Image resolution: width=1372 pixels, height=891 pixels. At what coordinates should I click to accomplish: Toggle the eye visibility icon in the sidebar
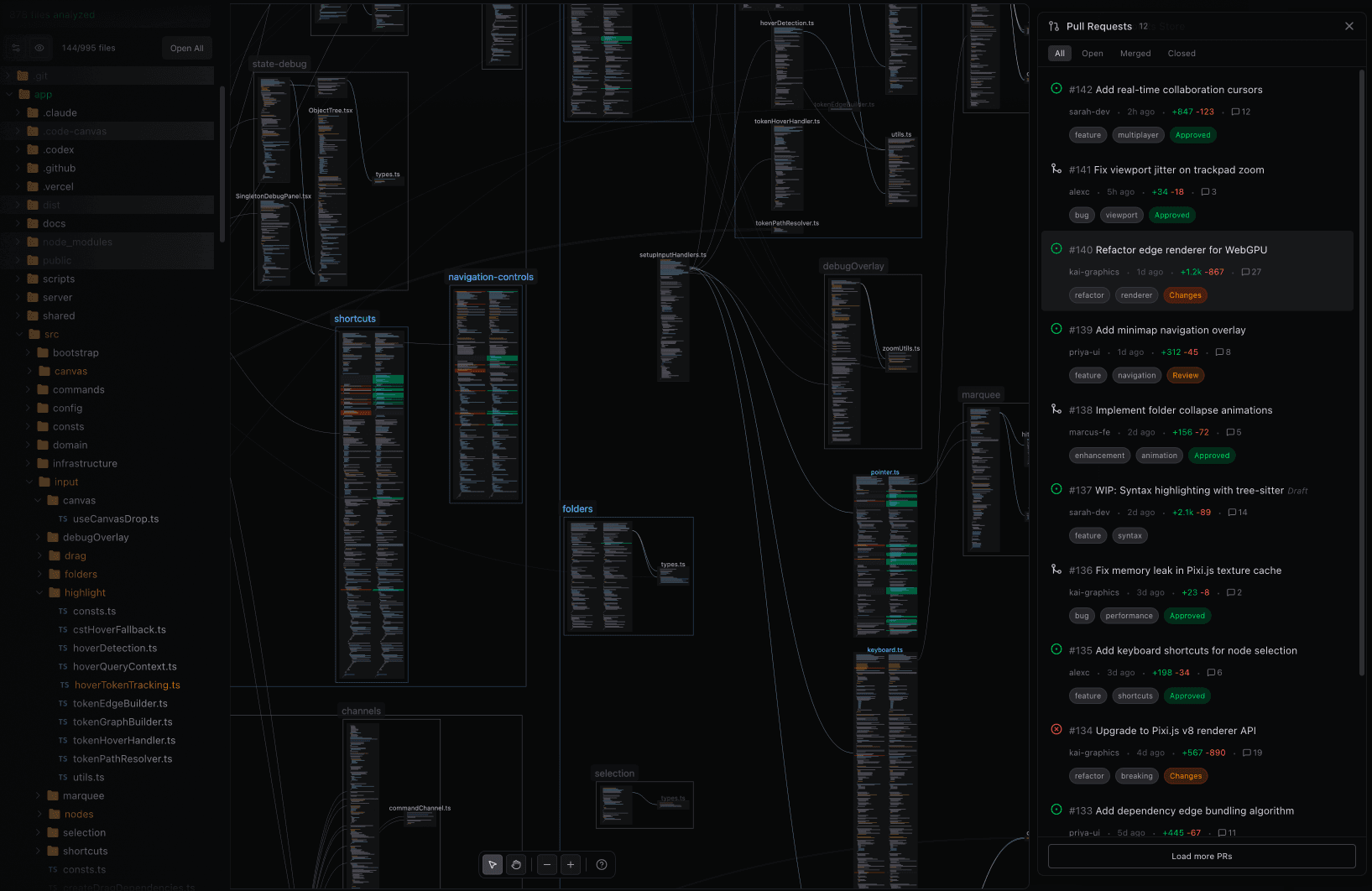[39, 48]
